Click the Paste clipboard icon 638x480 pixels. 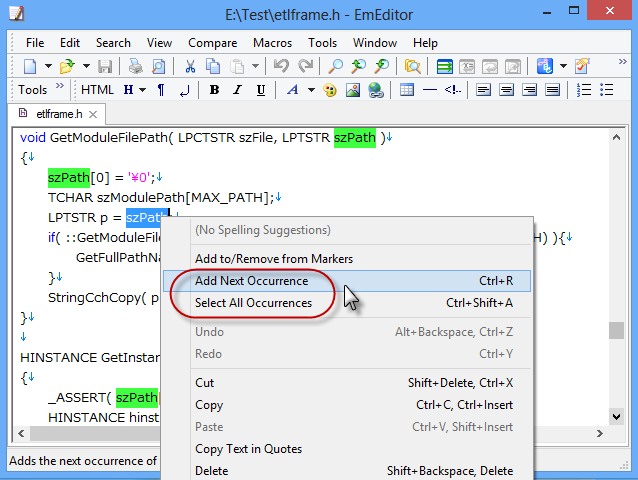click(237, 66)
